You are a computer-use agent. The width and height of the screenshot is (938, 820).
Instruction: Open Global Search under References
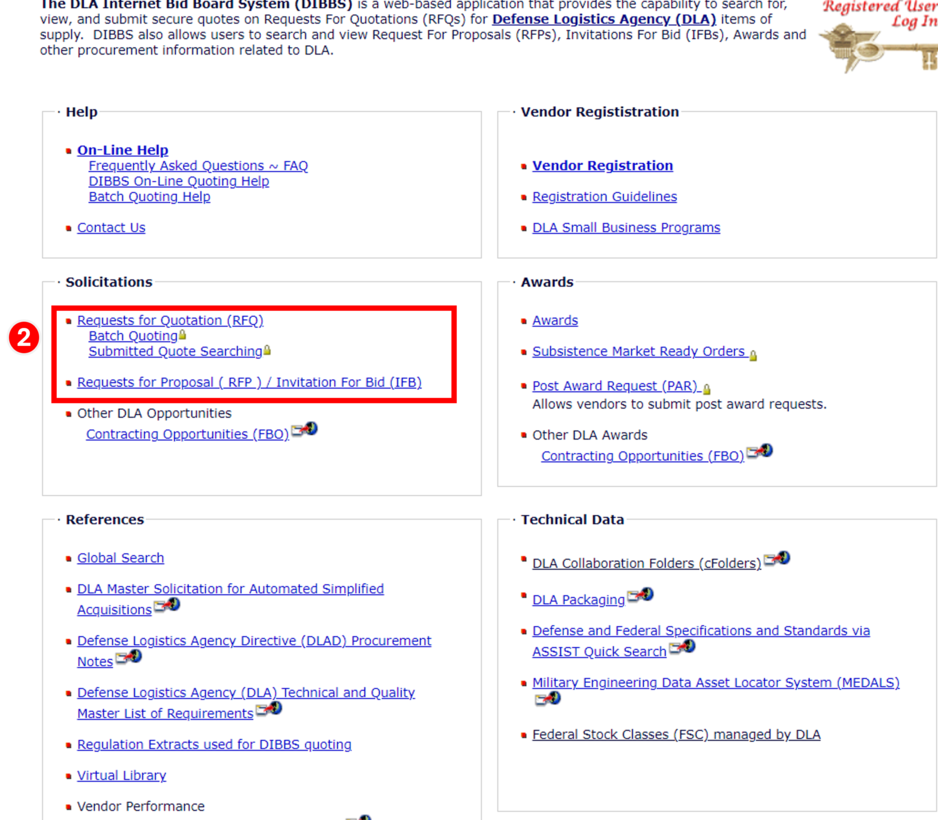(x=120, y=558)
